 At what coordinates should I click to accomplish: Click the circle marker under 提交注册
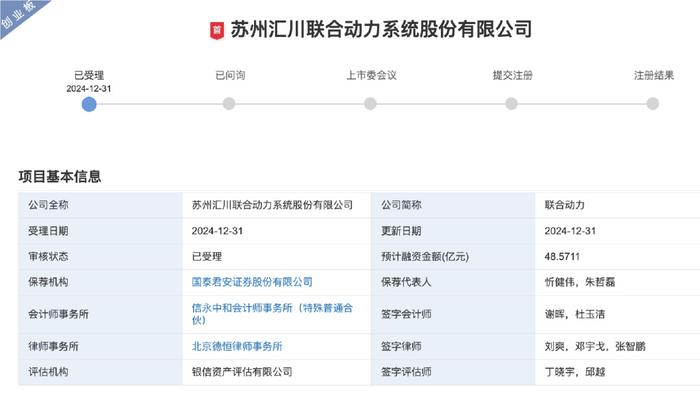coord(512,104)
